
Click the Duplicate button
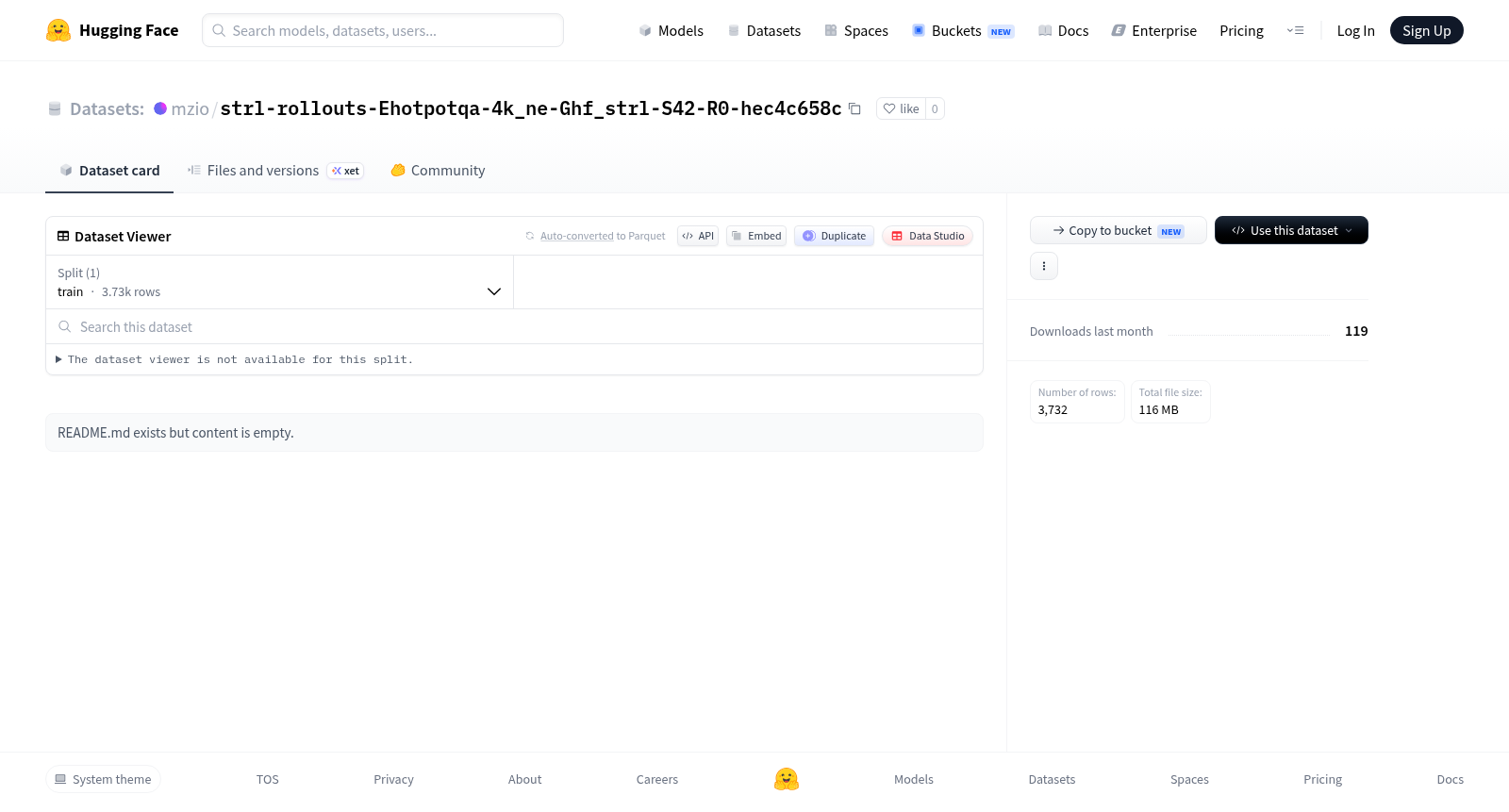pos(834,236)
